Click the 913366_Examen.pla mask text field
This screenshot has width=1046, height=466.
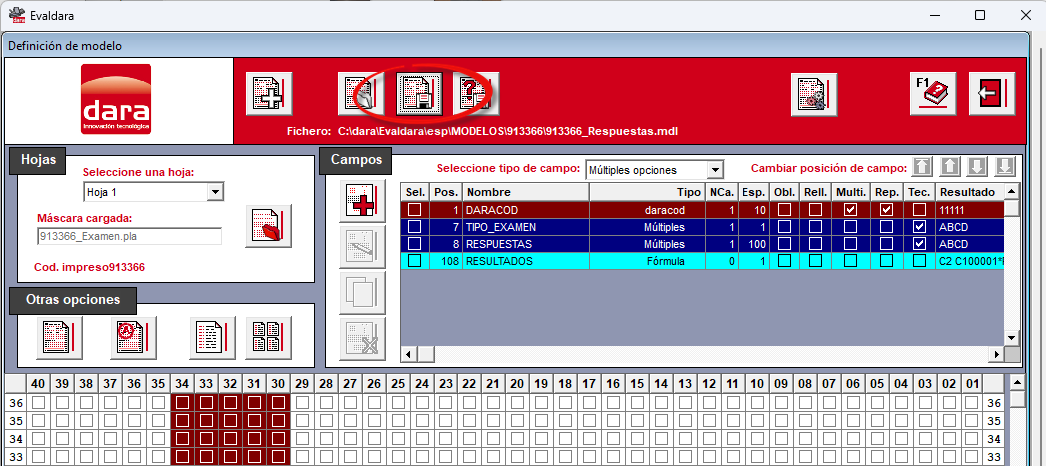click(129, 236)
